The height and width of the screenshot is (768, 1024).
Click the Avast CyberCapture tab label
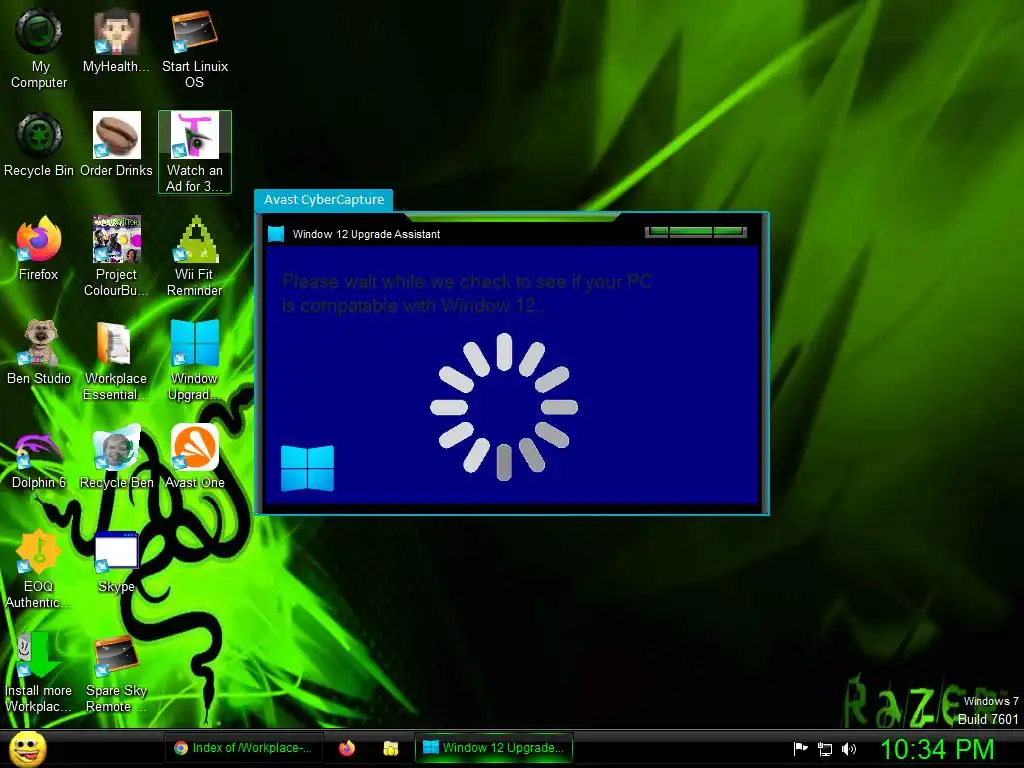pos(324,200)
